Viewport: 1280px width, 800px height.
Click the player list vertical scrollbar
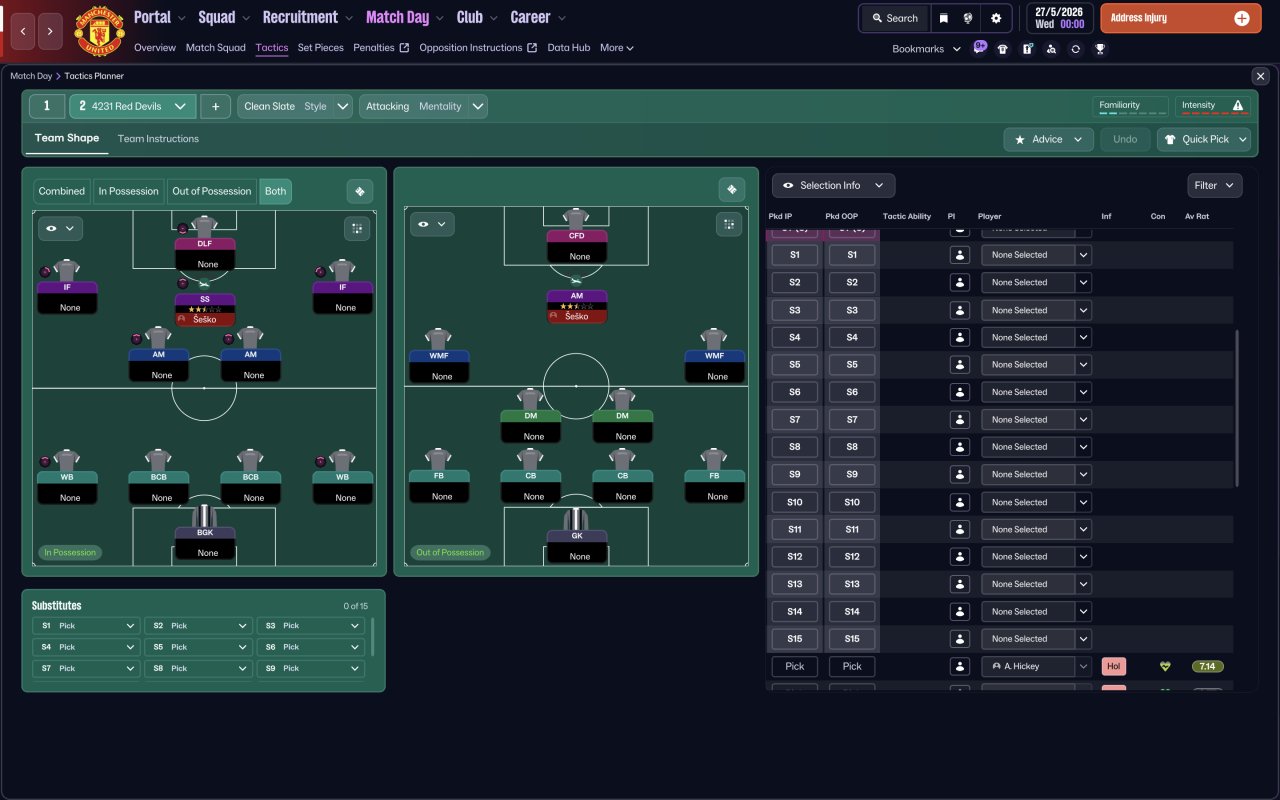(x=1238, y=408)
